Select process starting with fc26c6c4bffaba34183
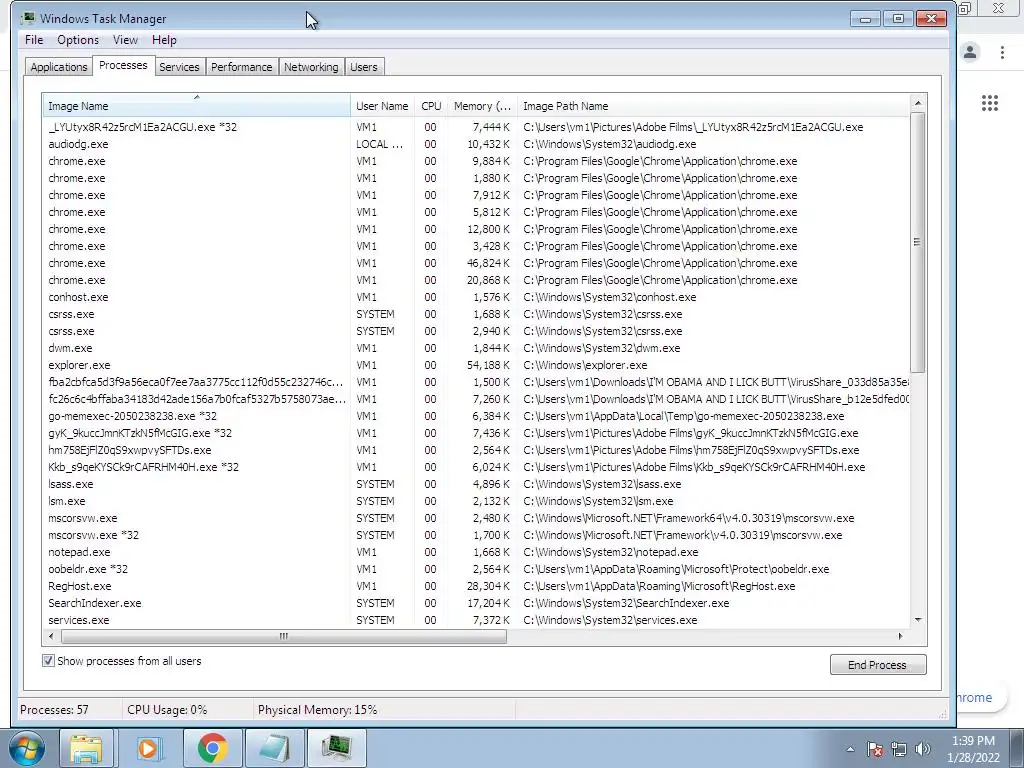This screenshot has height=768, width=1024. [x=475, y=399]
